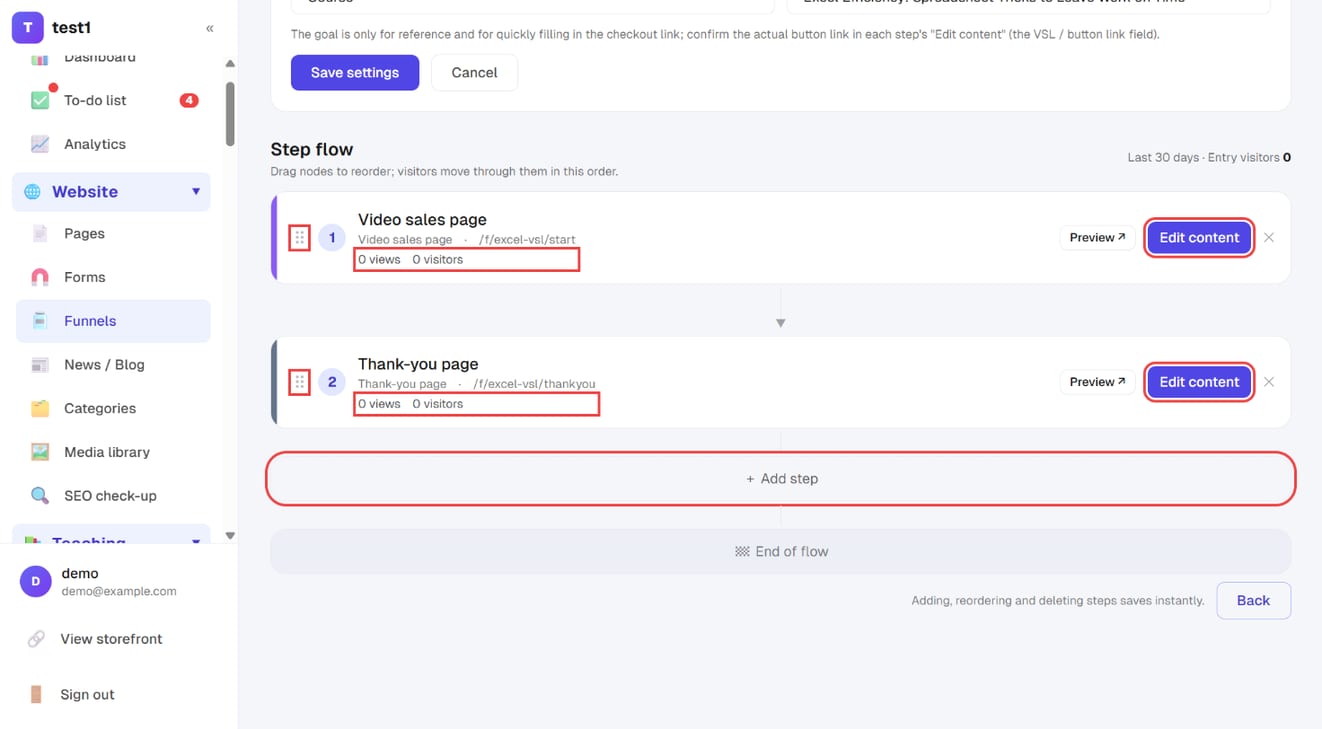1322x729 pixels.
Task: Click the sidebar scroll down arrow
Action: tap(230, 536)
